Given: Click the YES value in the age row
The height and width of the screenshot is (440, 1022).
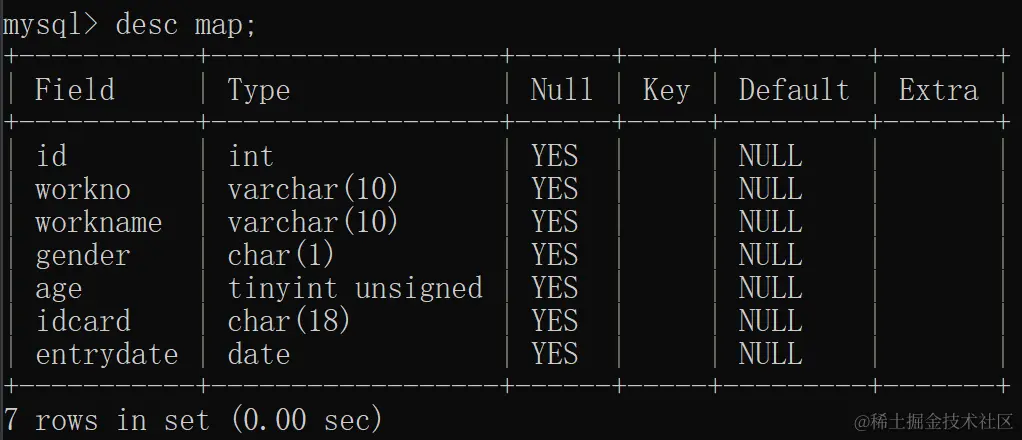Looking at the screenshot, I should (x=555, y=288).
